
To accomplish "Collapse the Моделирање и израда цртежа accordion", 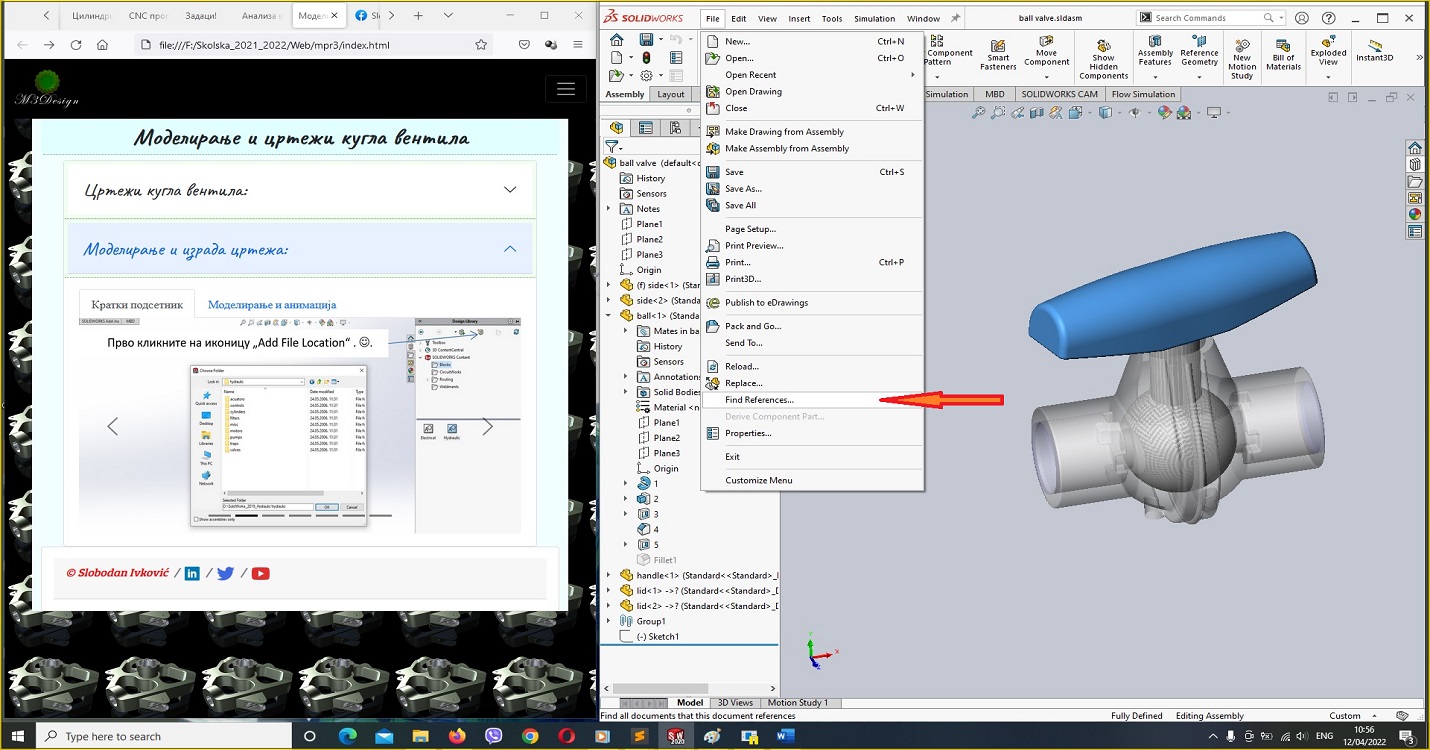I will [300, 249].
